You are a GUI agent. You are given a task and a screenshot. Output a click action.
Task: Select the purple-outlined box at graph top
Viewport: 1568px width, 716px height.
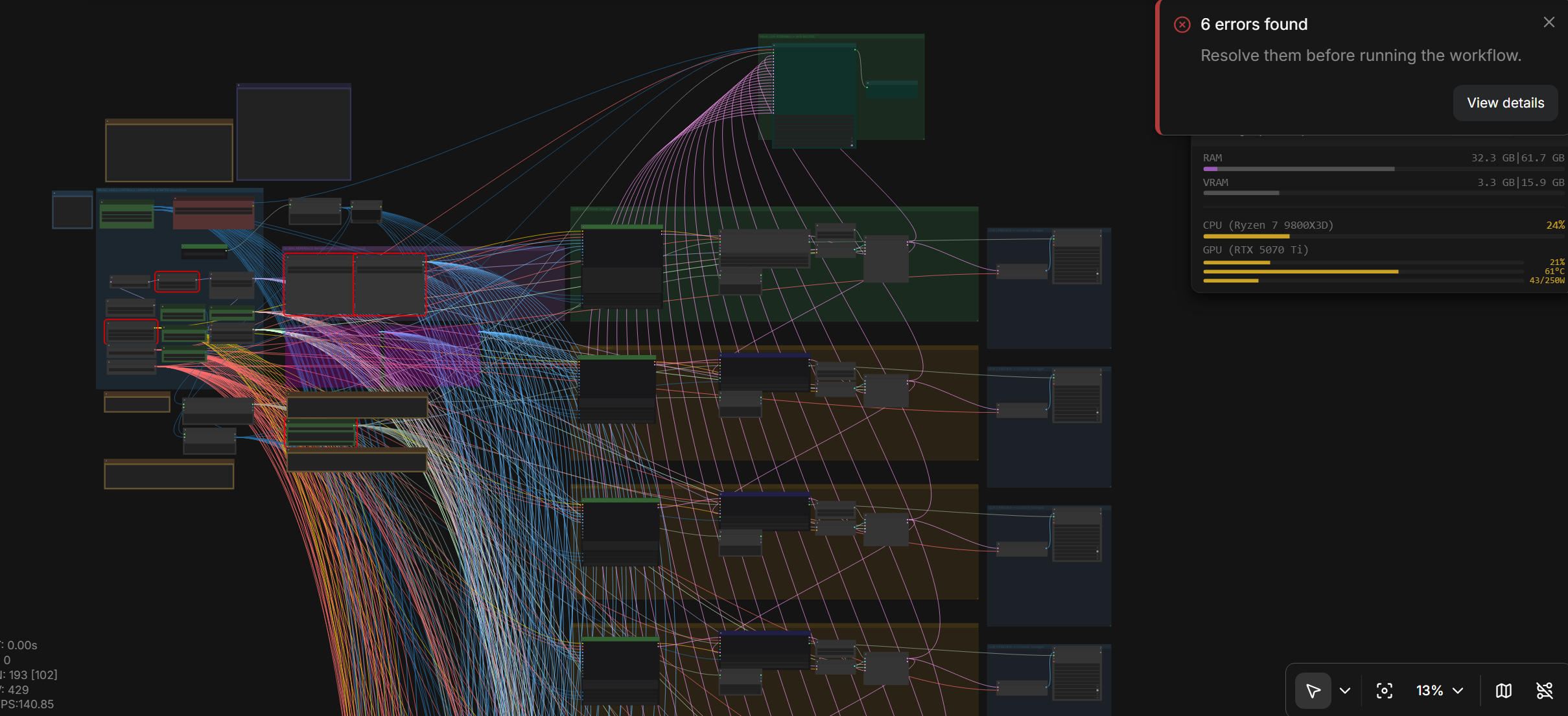click(294, 132)
